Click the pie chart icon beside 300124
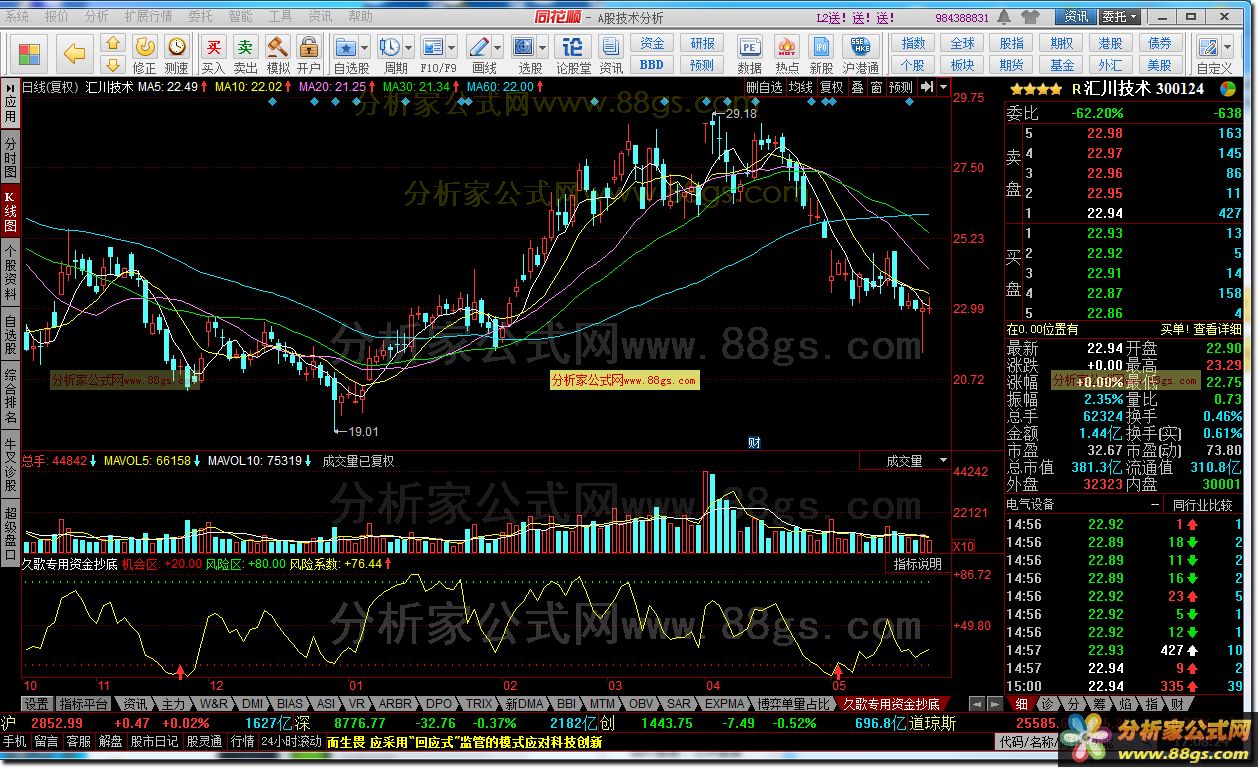Screen dimensions: 1260x769 pos(1227,87)
